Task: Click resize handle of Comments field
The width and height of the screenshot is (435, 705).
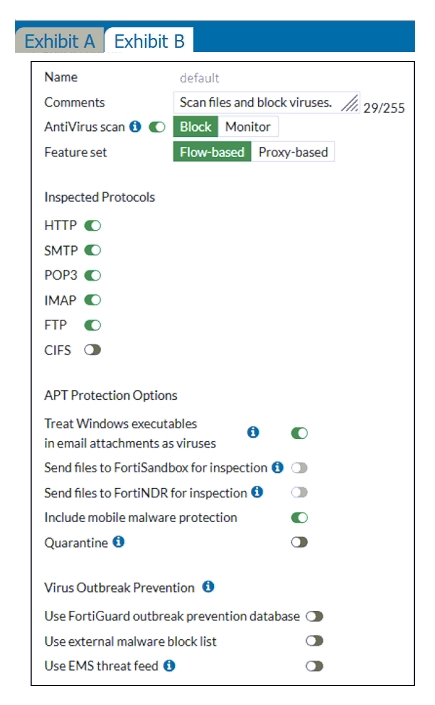Action: point(350,103)
